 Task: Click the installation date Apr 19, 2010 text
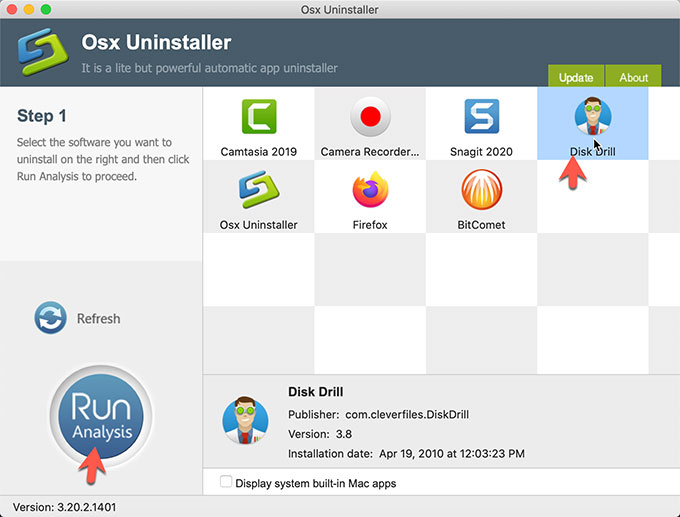click(x=452, y=454)
